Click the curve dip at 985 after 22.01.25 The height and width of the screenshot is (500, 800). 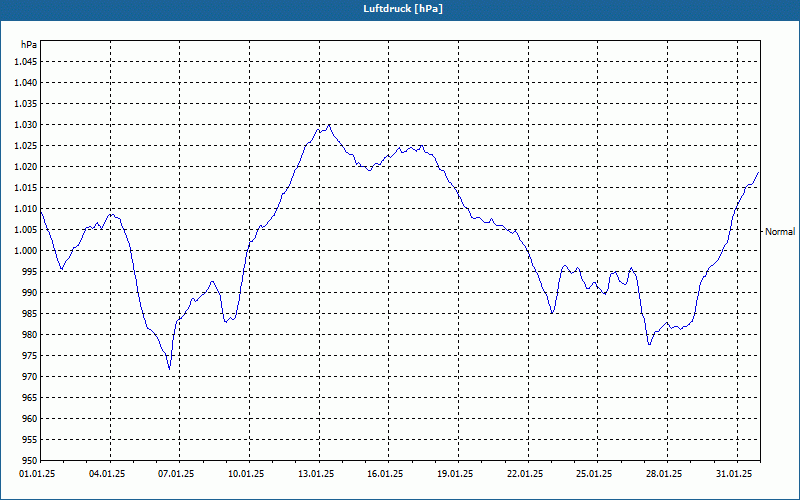[x=552, y=313]
